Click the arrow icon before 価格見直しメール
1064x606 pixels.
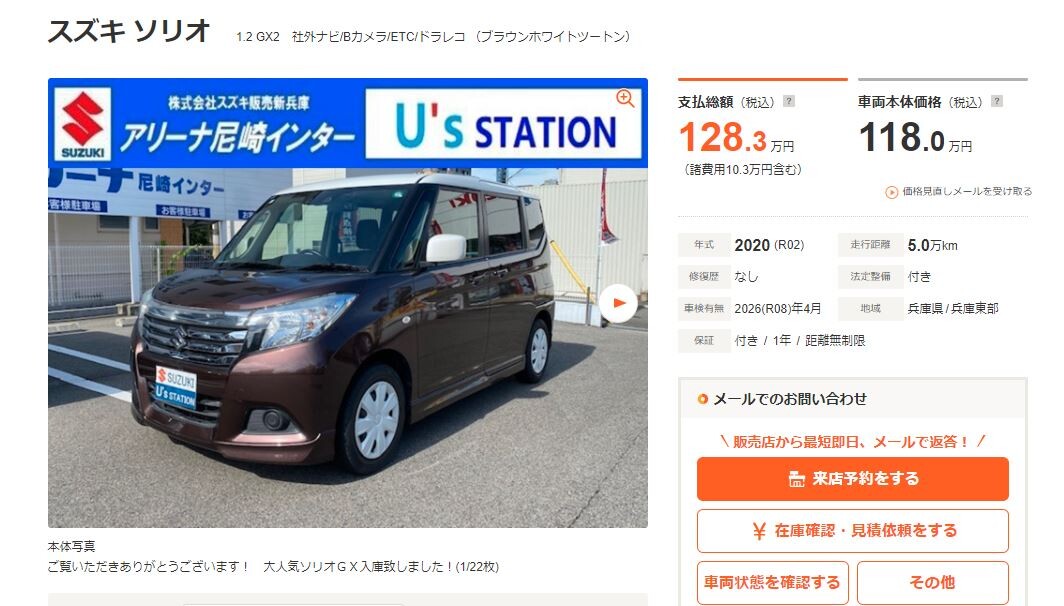pyautogui.click(x=892, y=192)
